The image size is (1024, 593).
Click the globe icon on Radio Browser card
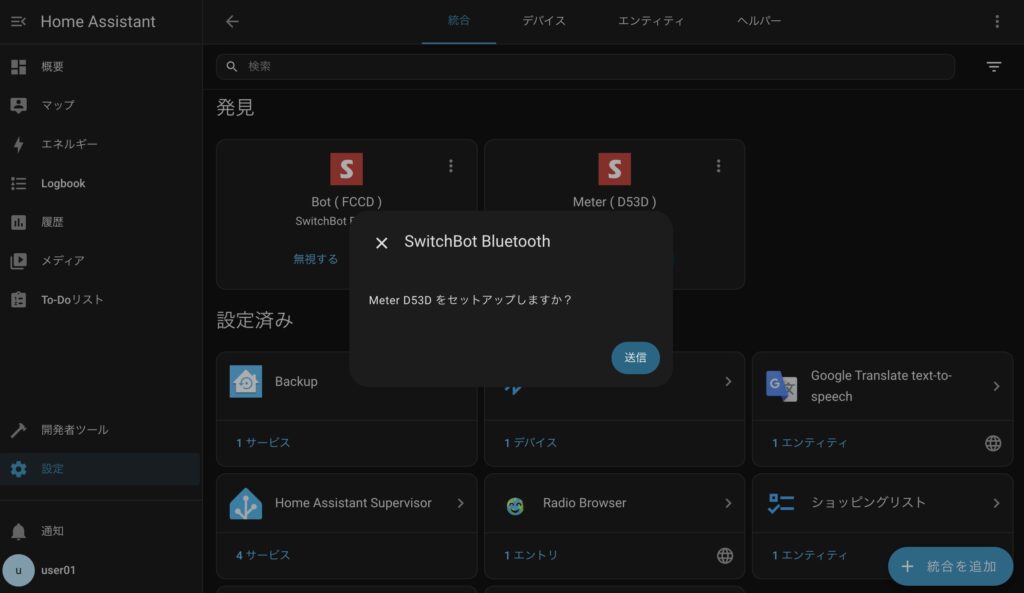pos(725,556)
